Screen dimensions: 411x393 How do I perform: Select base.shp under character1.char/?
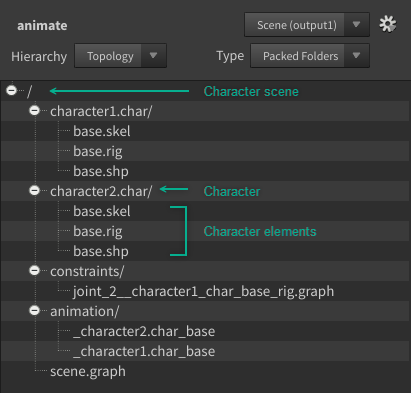click(205, 171)
